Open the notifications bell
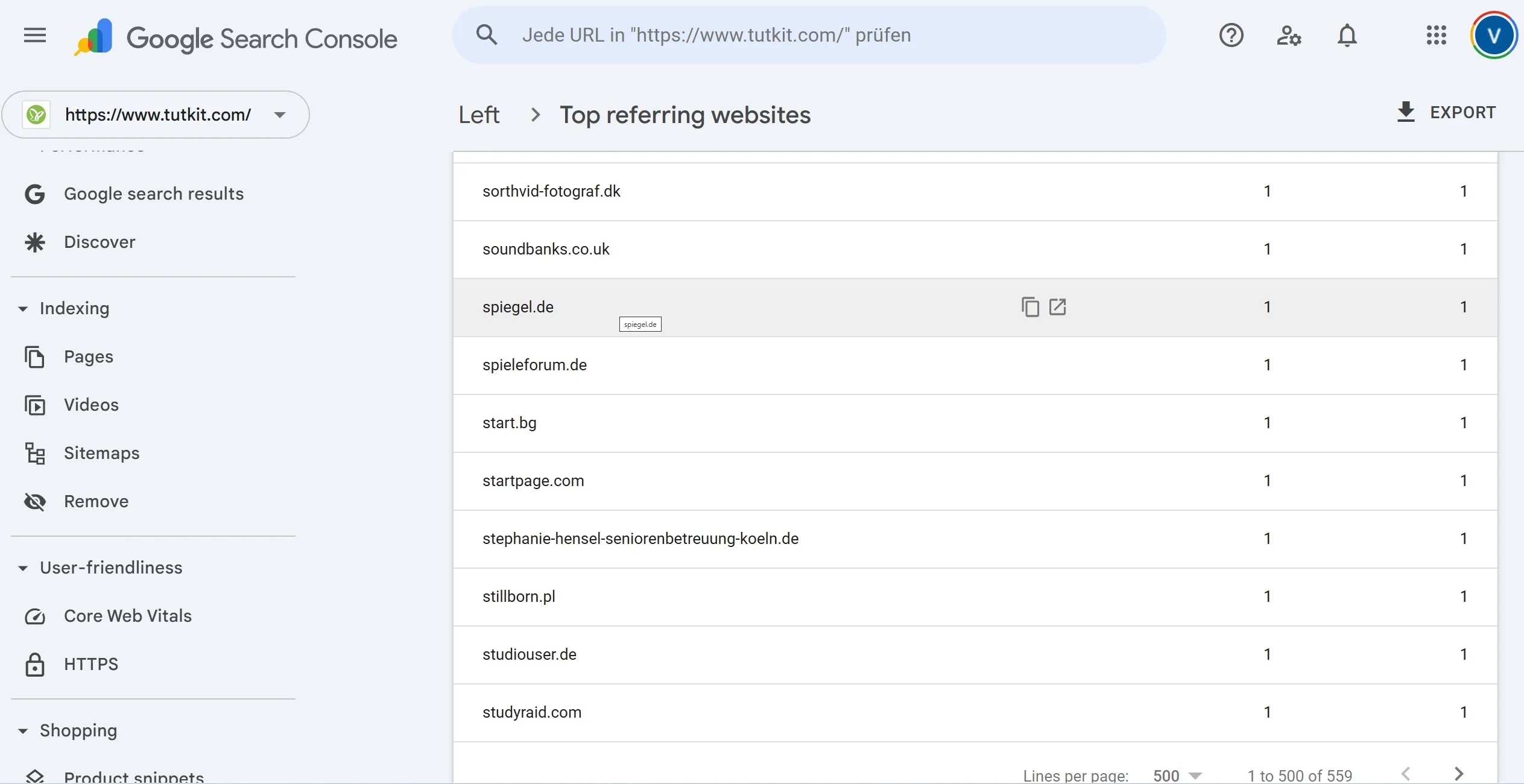 point(1347,35)
